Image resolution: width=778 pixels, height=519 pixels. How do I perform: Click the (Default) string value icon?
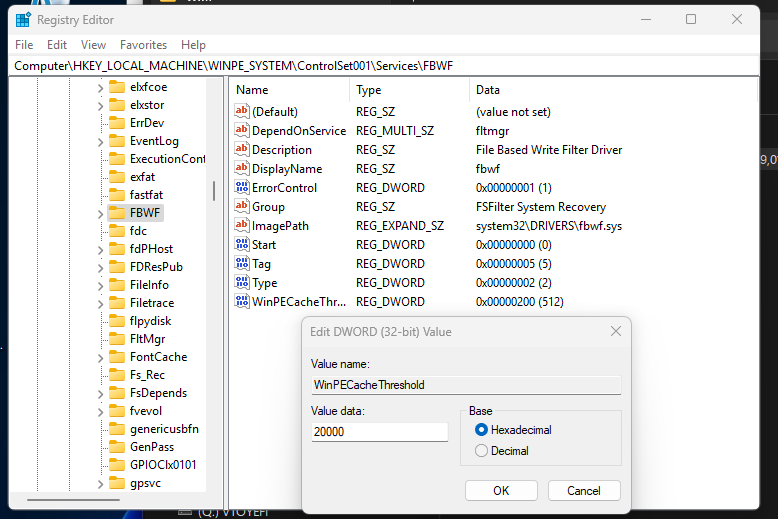pyautogui.click(x=242, y=111)
